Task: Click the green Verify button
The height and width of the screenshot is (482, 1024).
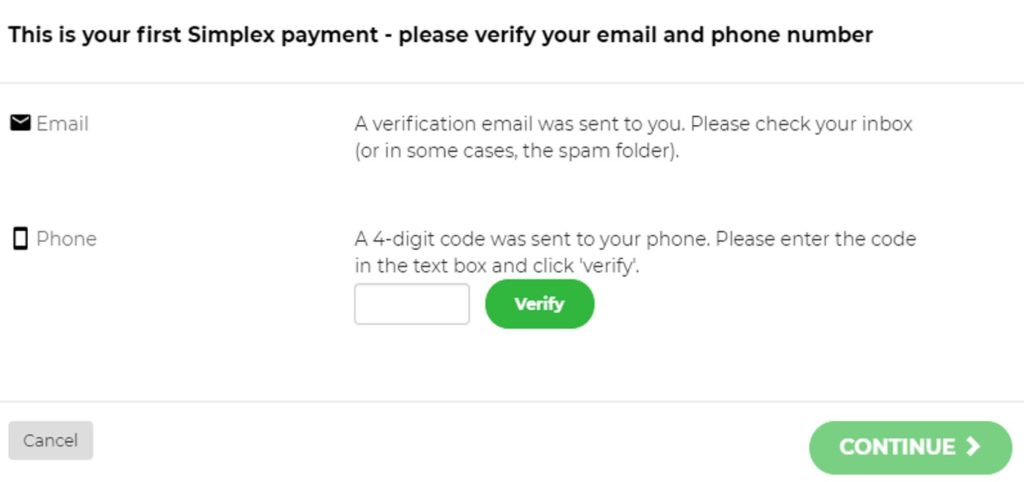Action: point(539,304)
